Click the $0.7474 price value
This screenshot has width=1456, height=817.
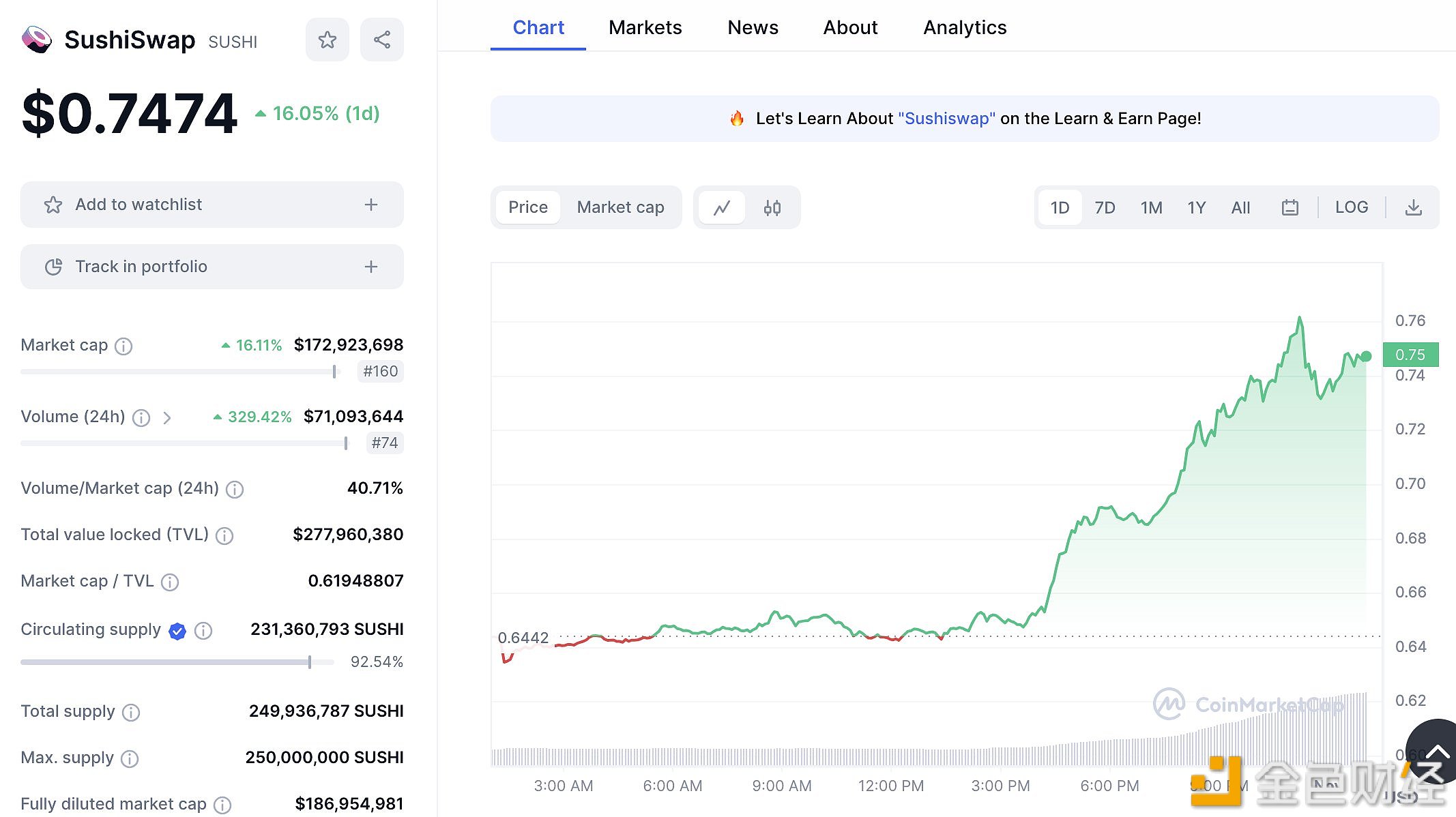tap(130, 113)
